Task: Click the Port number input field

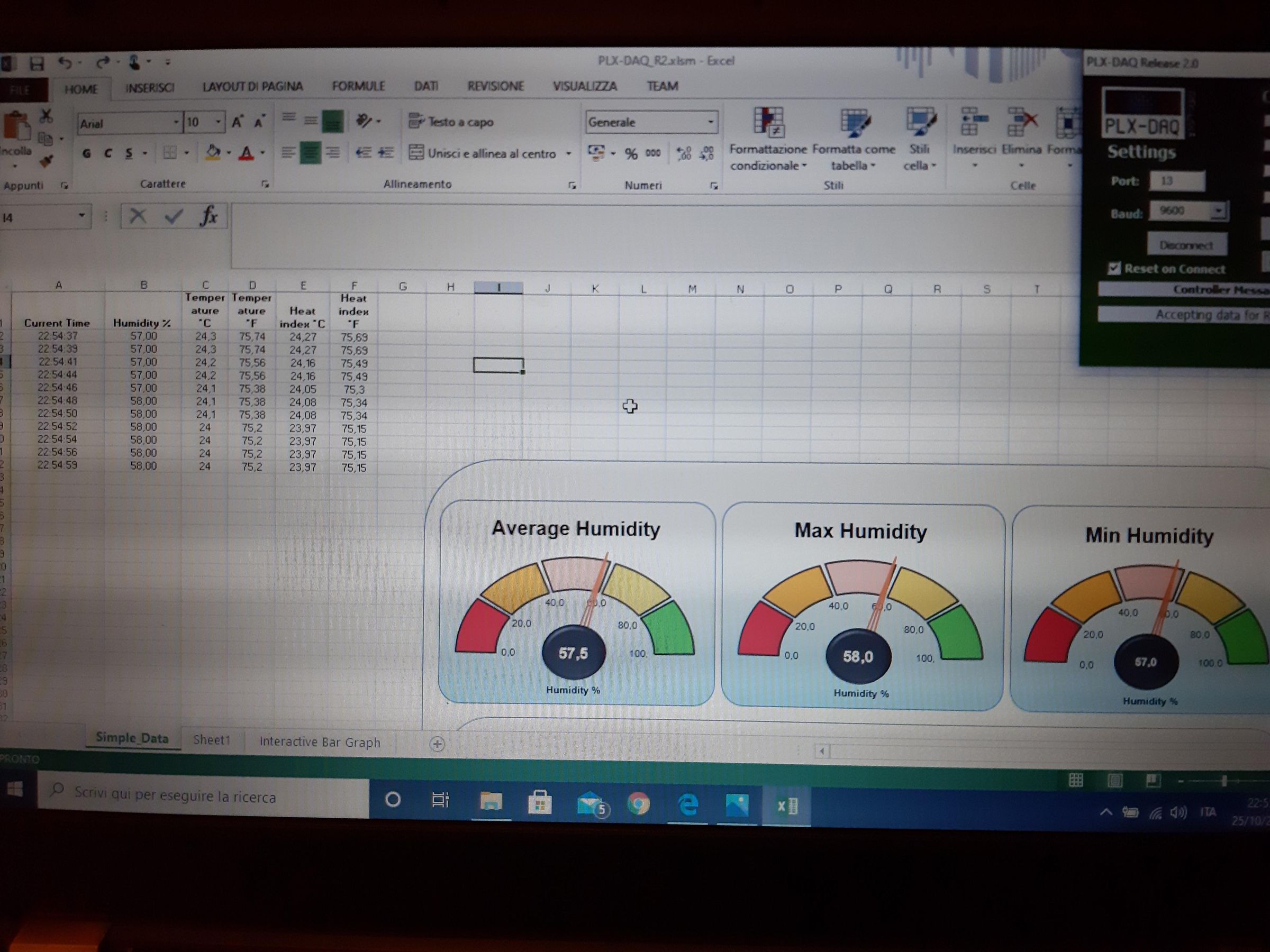Action: point(1177,181)
